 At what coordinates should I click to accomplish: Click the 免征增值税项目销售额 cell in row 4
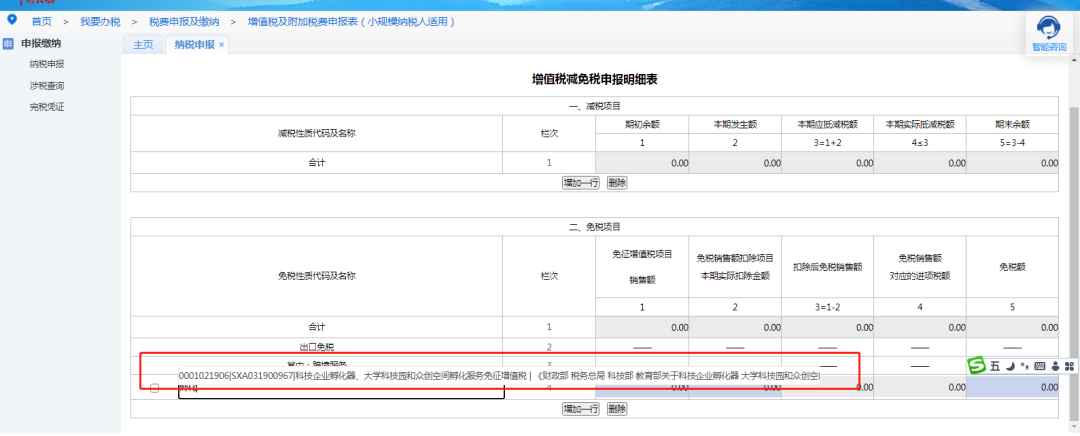pos(642,388)
